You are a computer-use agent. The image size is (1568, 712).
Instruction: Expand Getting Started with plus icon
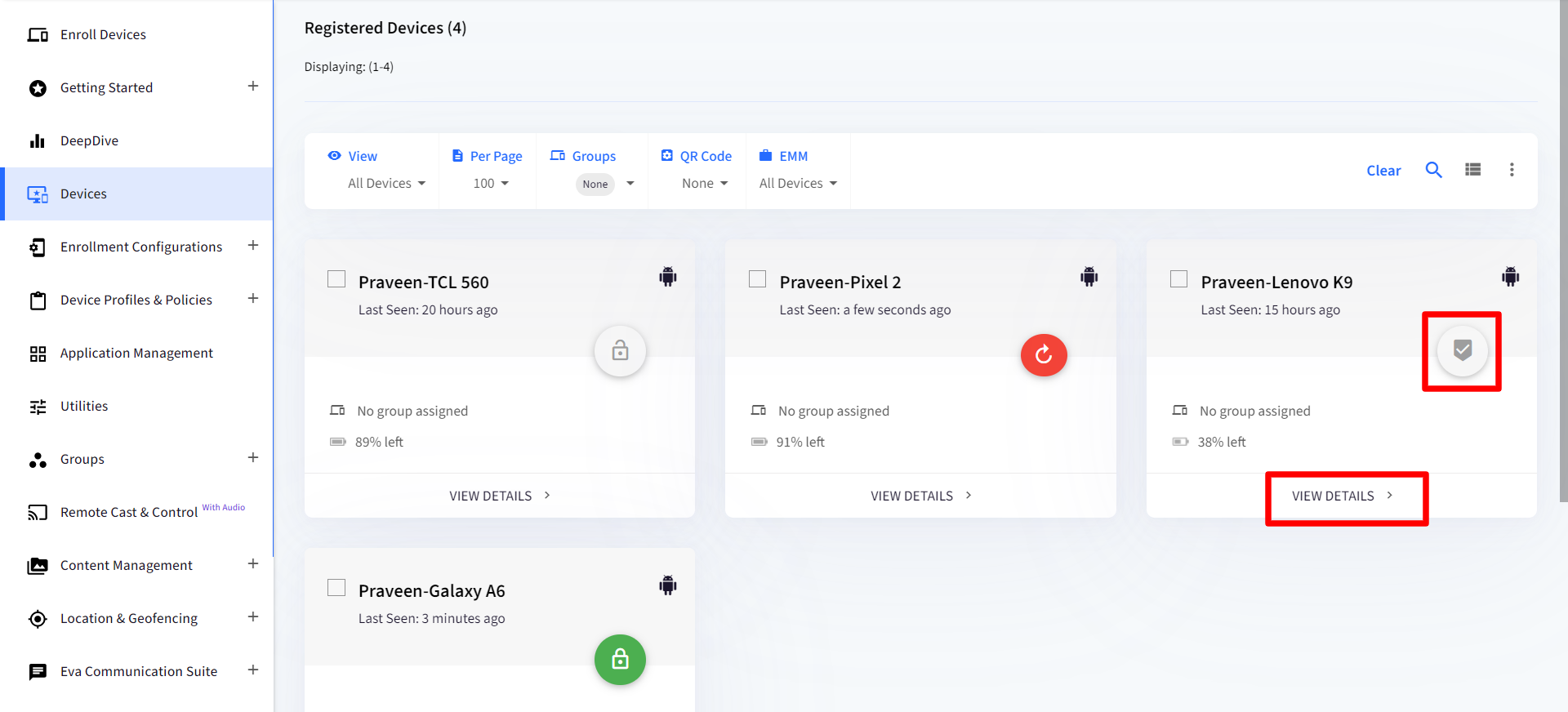pos(253,86)
